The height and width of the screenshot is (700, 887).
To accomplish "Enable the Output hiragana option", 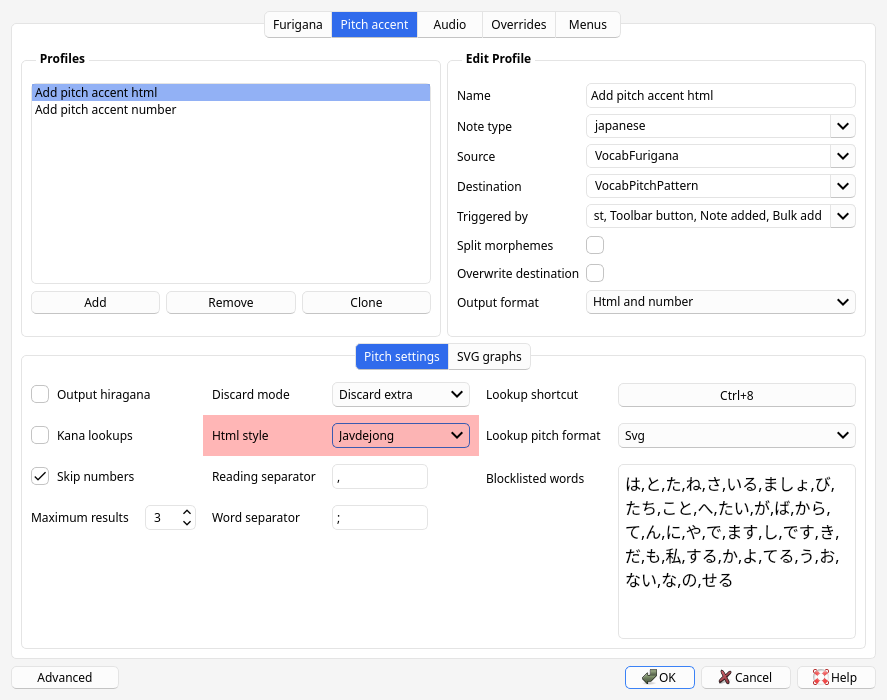I will coord(40,394).
